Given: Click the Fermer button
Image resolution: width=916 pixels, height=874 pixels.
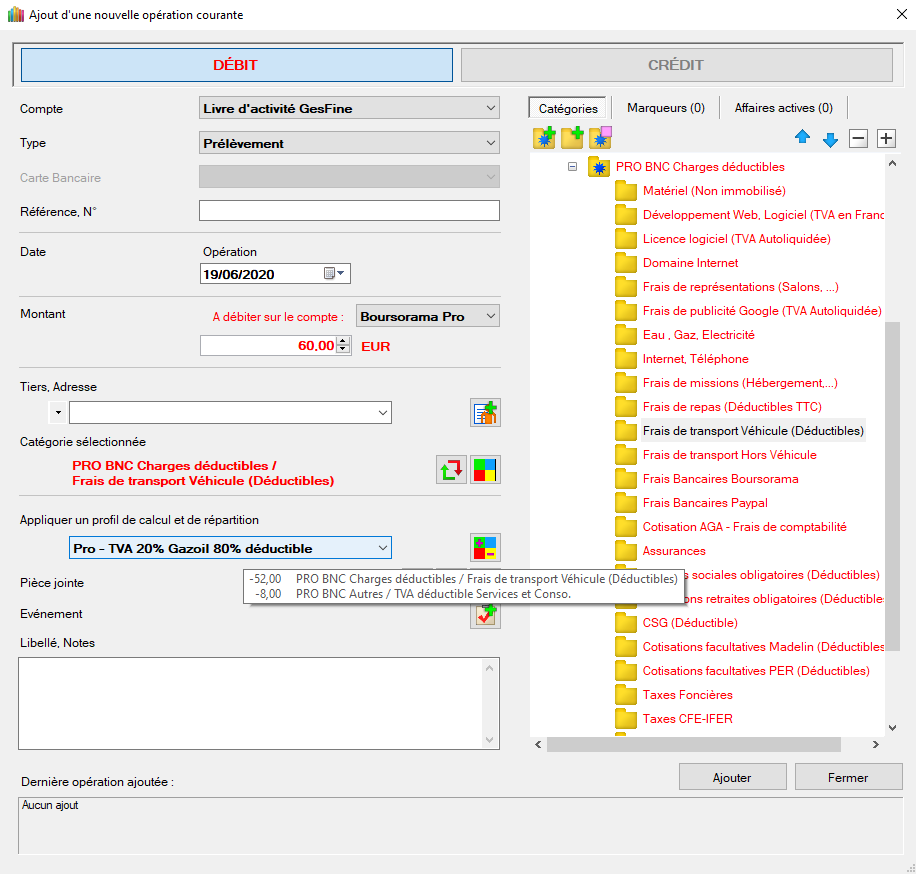Looking at the screenshot, I should tap(848, 777).
